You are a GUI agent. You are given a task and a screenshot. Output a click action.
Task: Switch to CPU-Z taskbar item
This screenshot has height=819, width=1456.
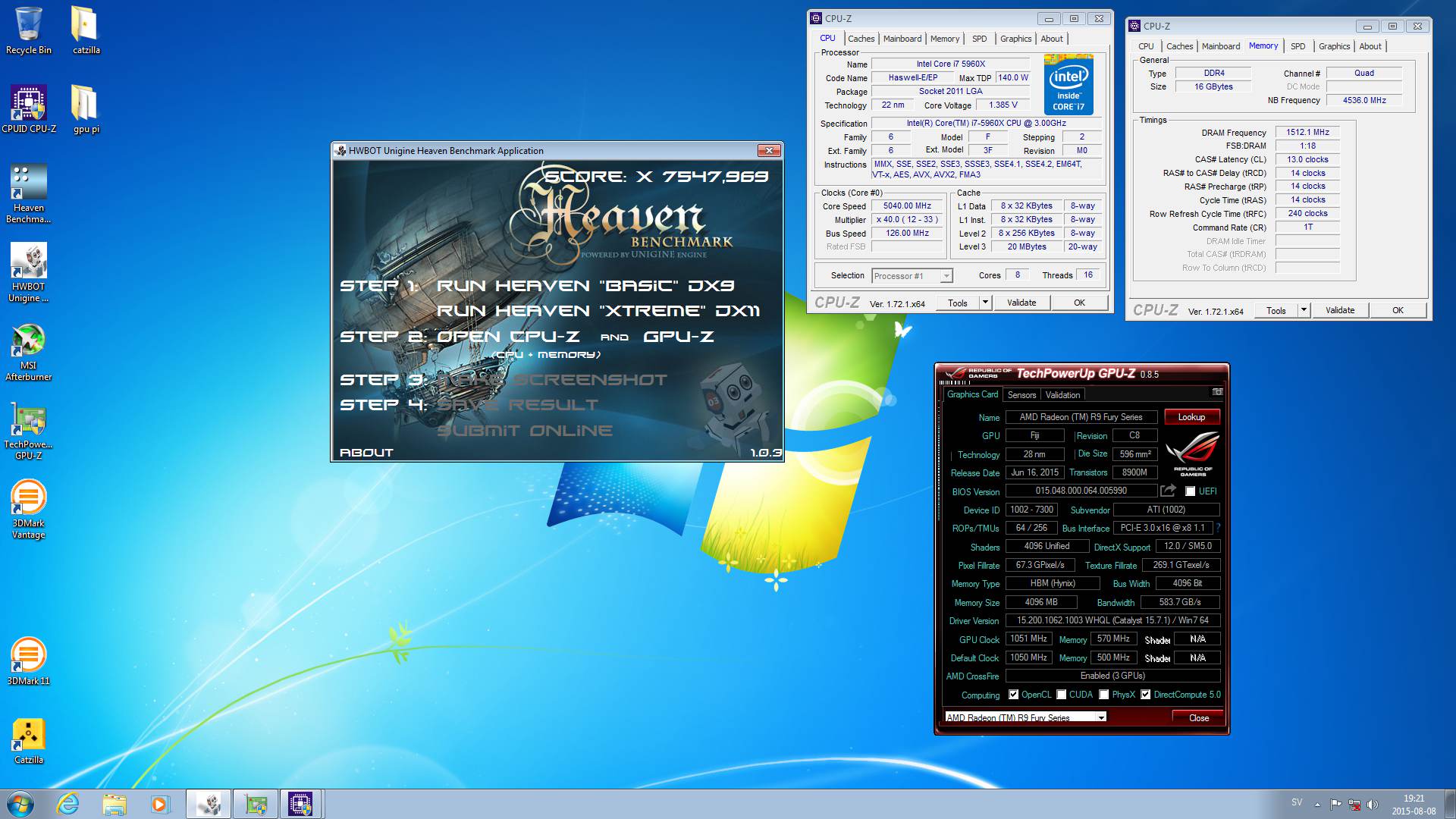[x=301, y=804]
